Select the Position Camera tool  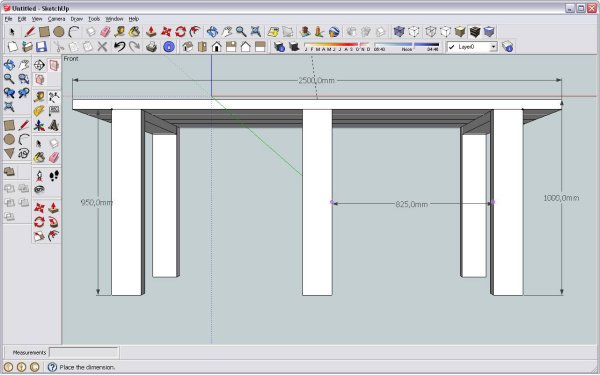39,176
